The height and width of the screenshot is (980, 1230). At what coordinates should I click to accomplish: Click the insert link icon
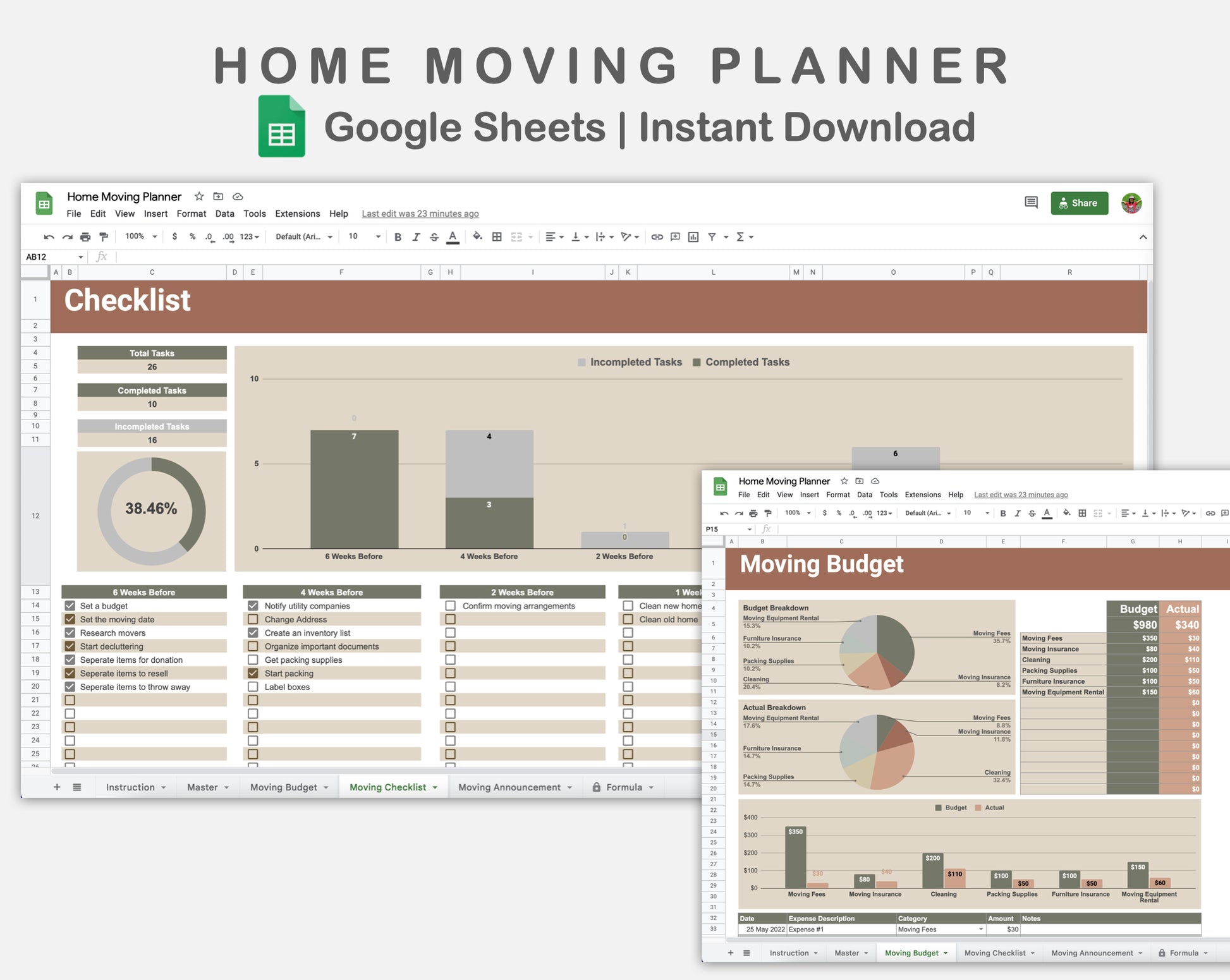click(657, 237)
